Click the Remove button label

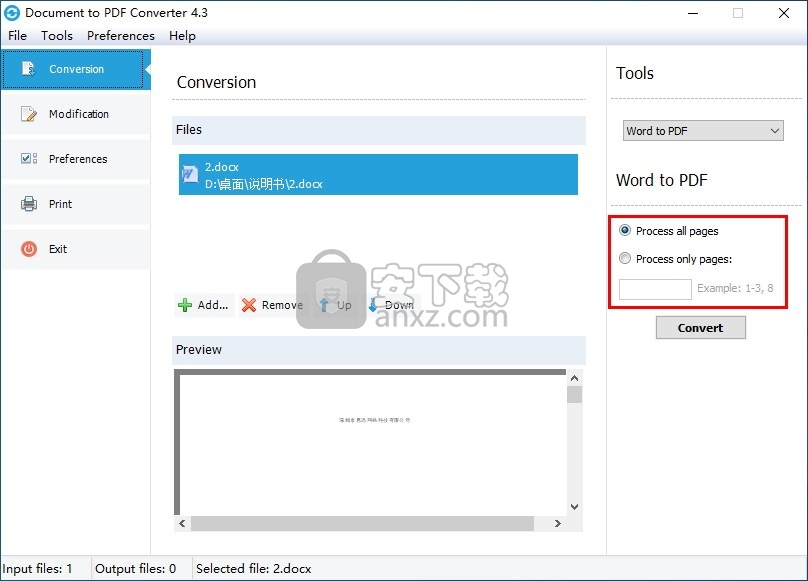pos(282,305)
